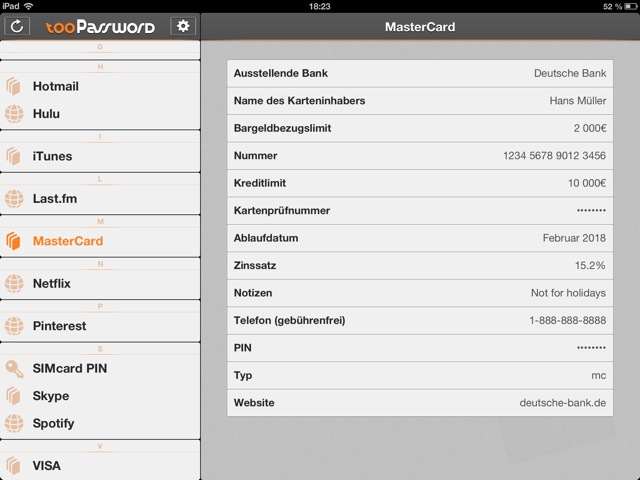Tap the Bargeldbezugslimit label
The image size is (640, 480).
coord(282,128)
